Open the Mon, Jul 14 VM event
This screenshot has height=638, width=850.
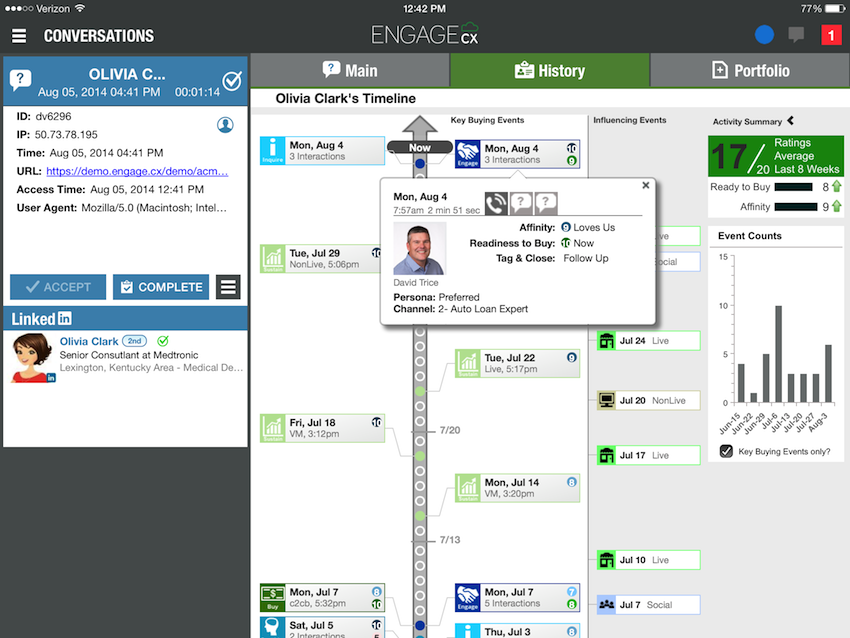coord(517,488)
